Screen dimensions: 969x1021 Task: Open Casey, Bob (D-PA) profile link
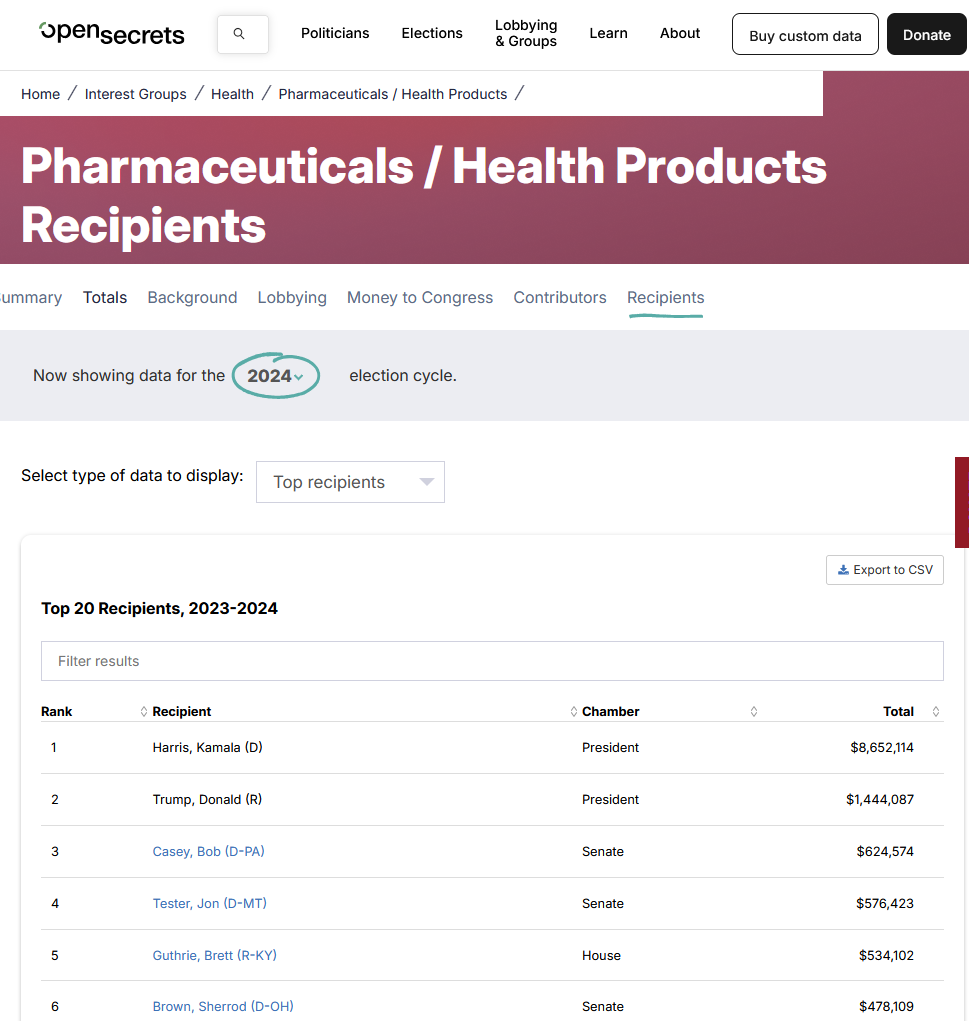point(208,852)
